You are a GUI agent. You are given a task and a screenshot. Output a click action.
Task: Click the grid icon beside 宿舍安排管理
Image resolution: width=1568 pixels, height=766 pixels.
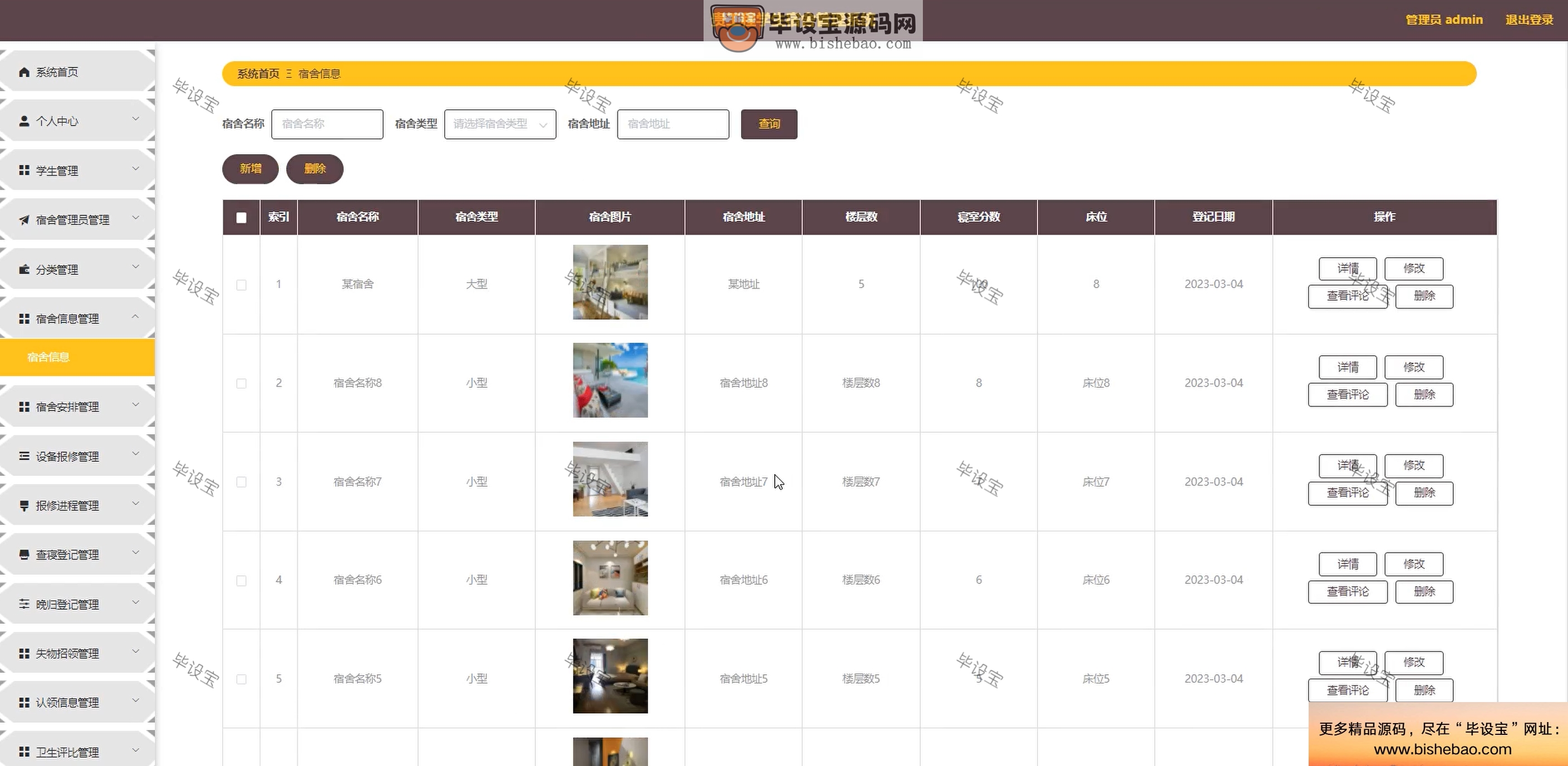pos(24,407)
